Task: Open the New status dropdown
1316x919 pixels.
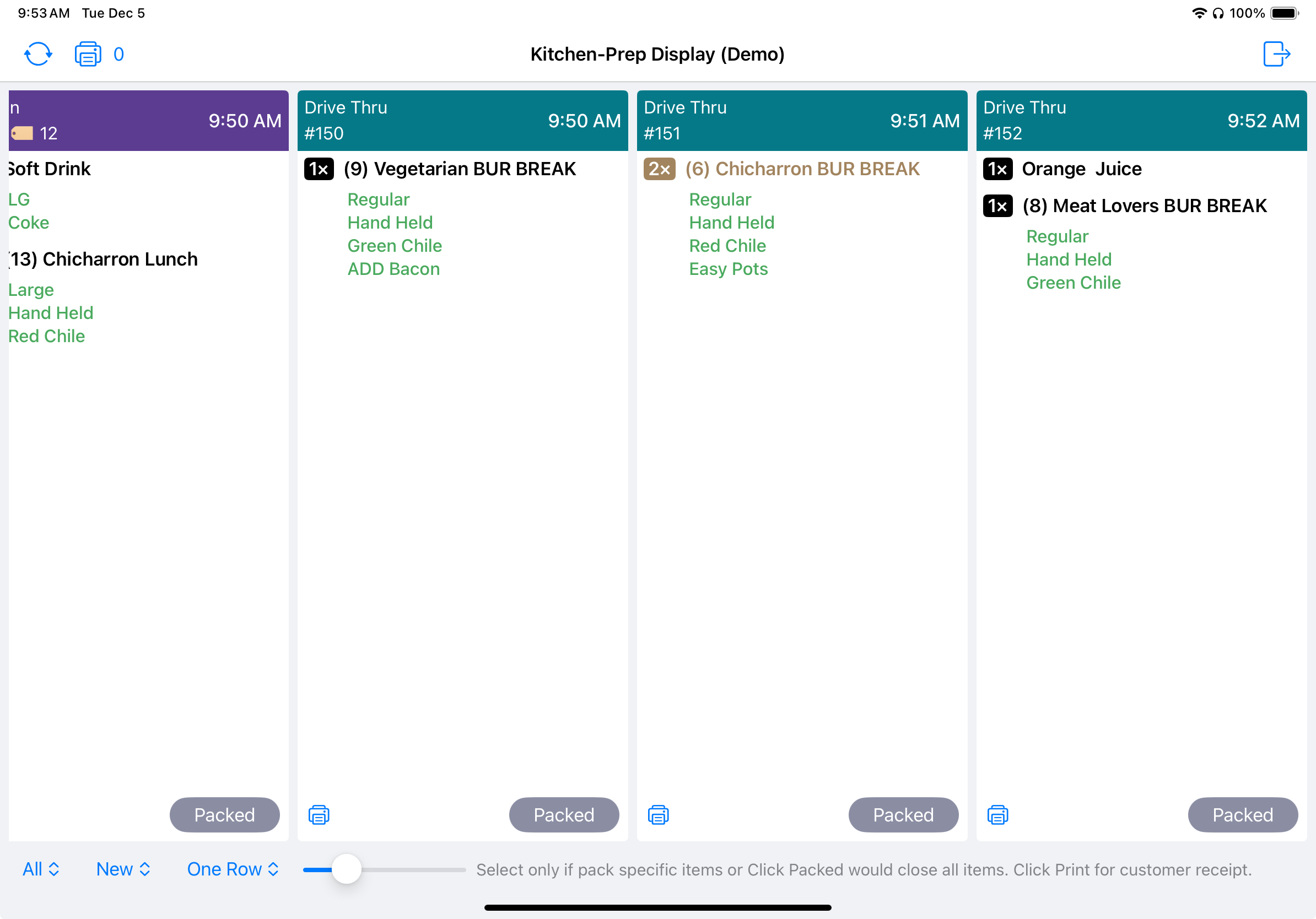Action: [123, 869]
